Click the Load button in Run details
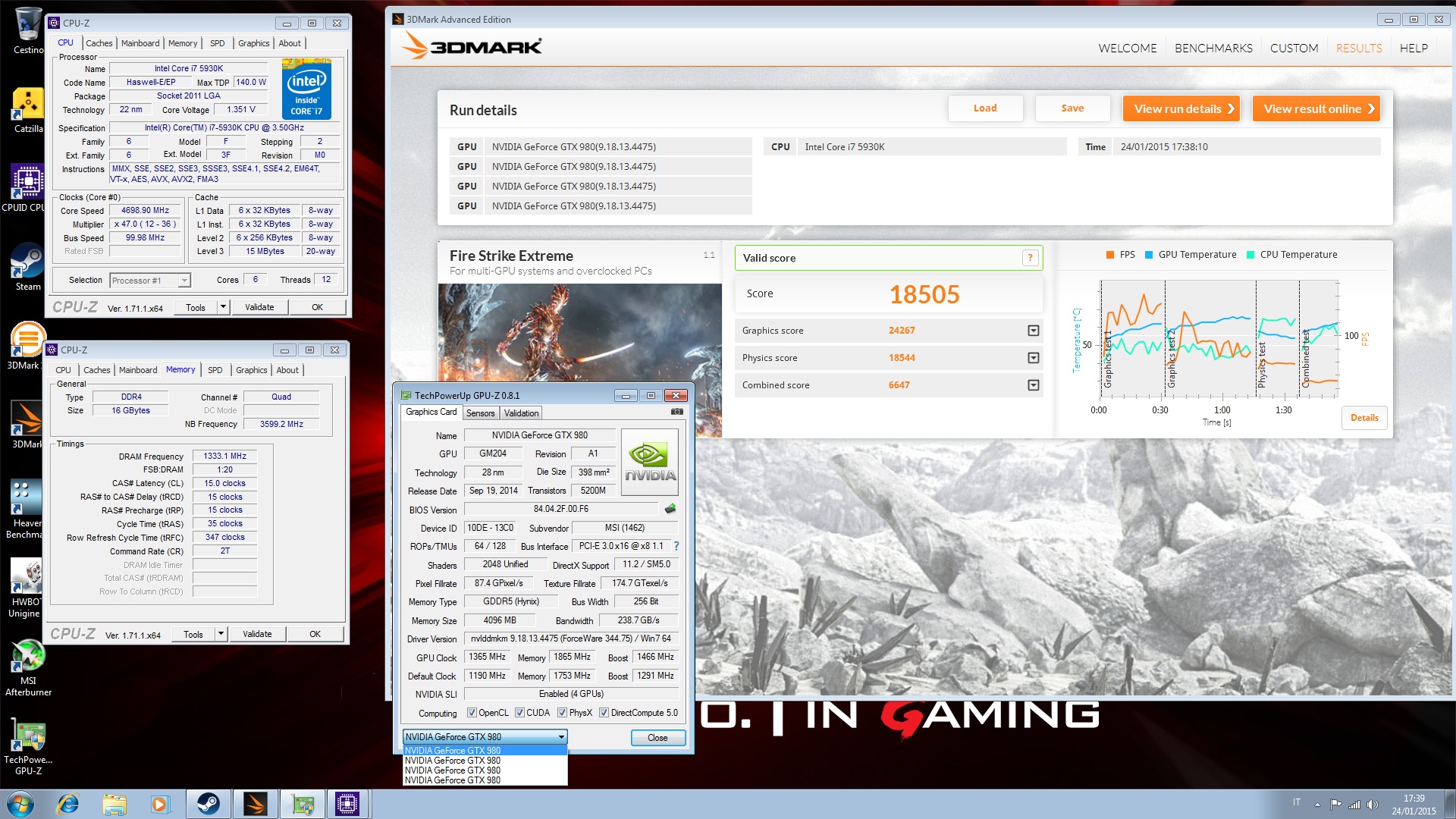1456x819 pixels. (985, 108)
